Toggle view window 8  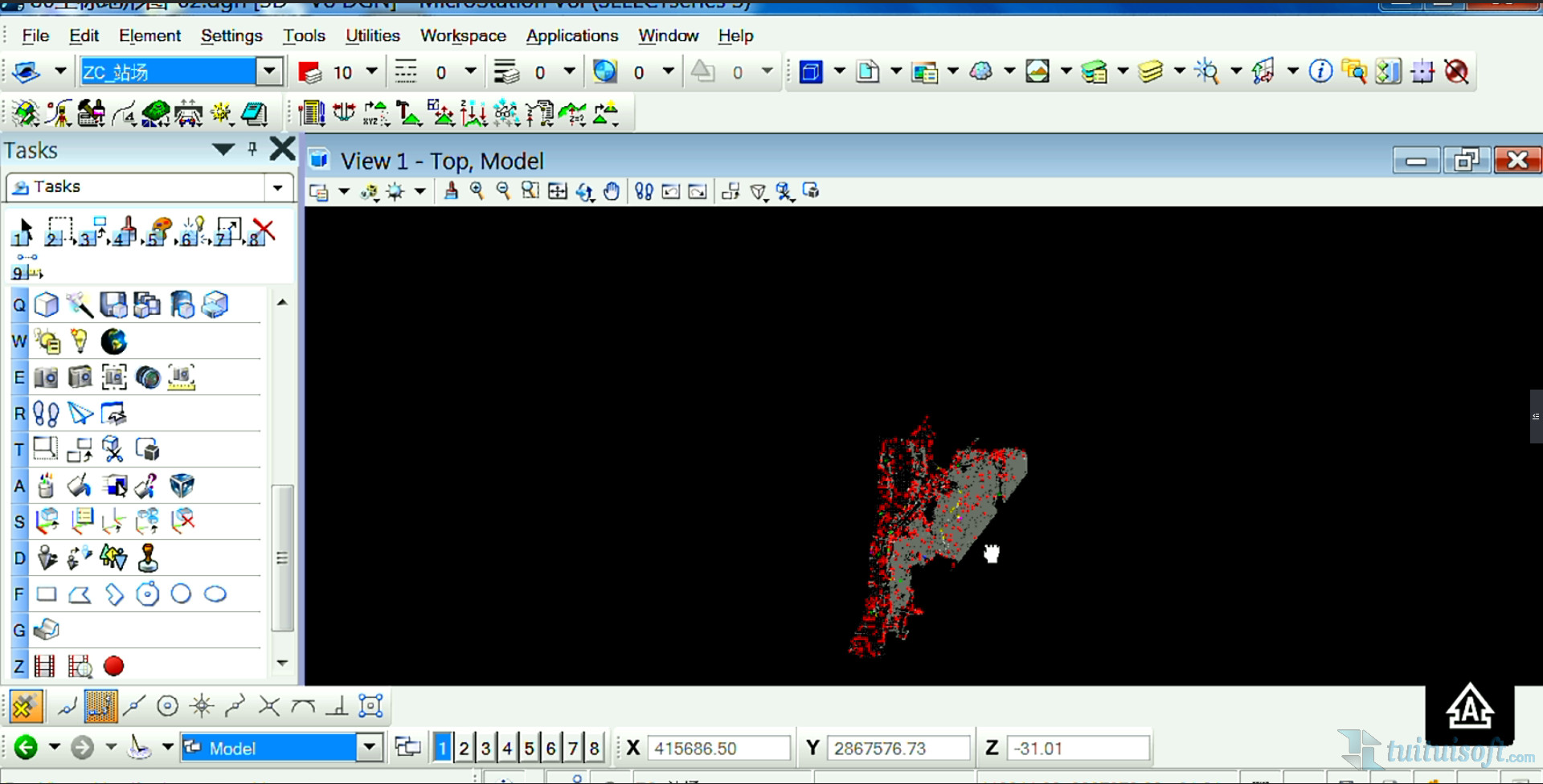[594, 748]
